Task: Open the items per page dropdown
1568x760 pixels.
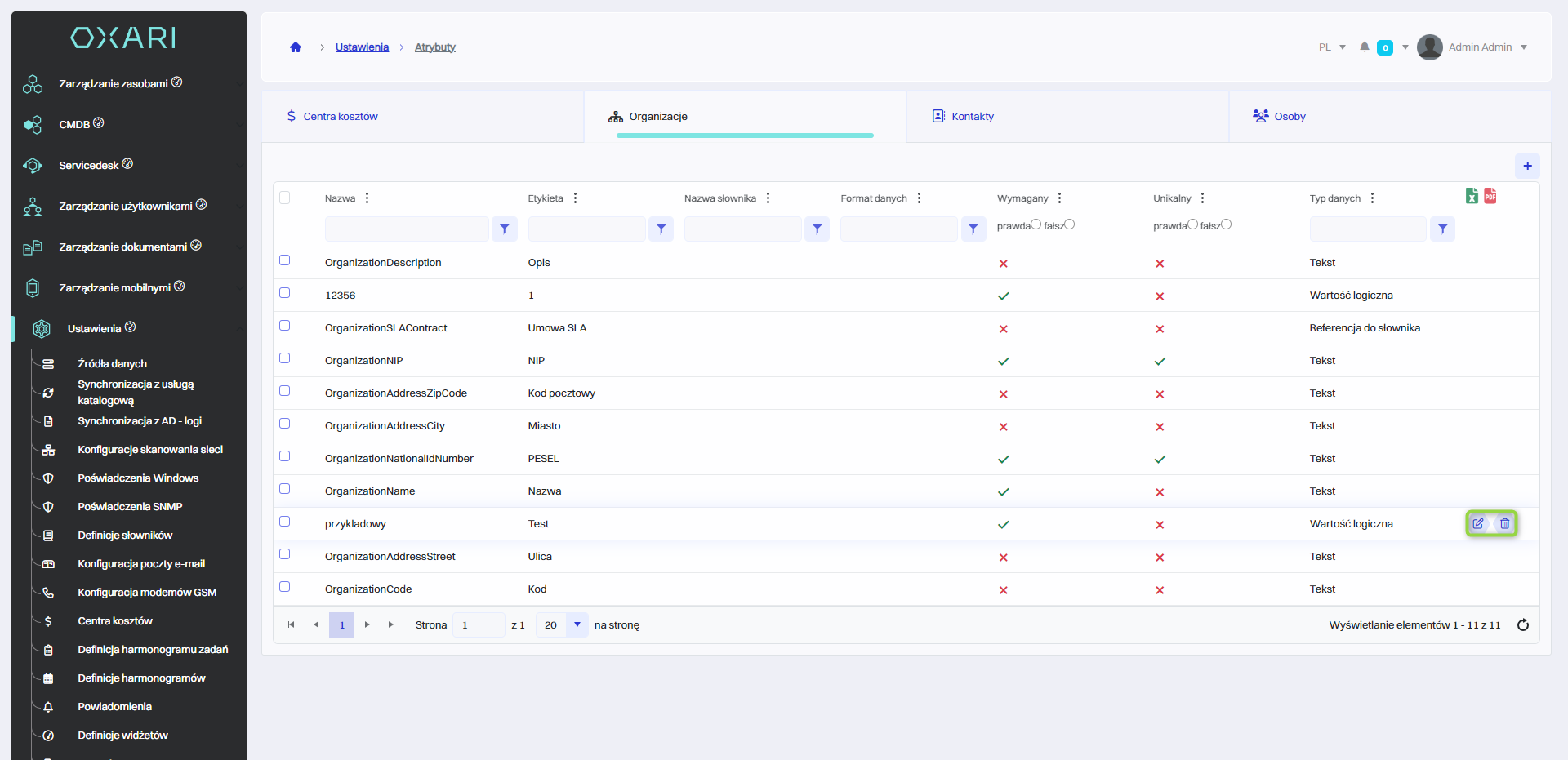Action: click(577, 625)
